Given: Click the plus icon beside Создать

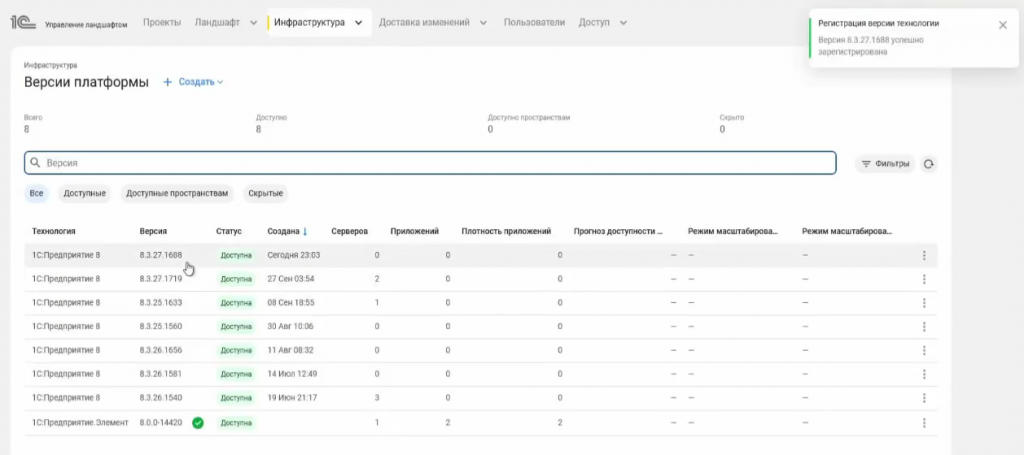Looking at the screenshot, I should tap(167, 82).
